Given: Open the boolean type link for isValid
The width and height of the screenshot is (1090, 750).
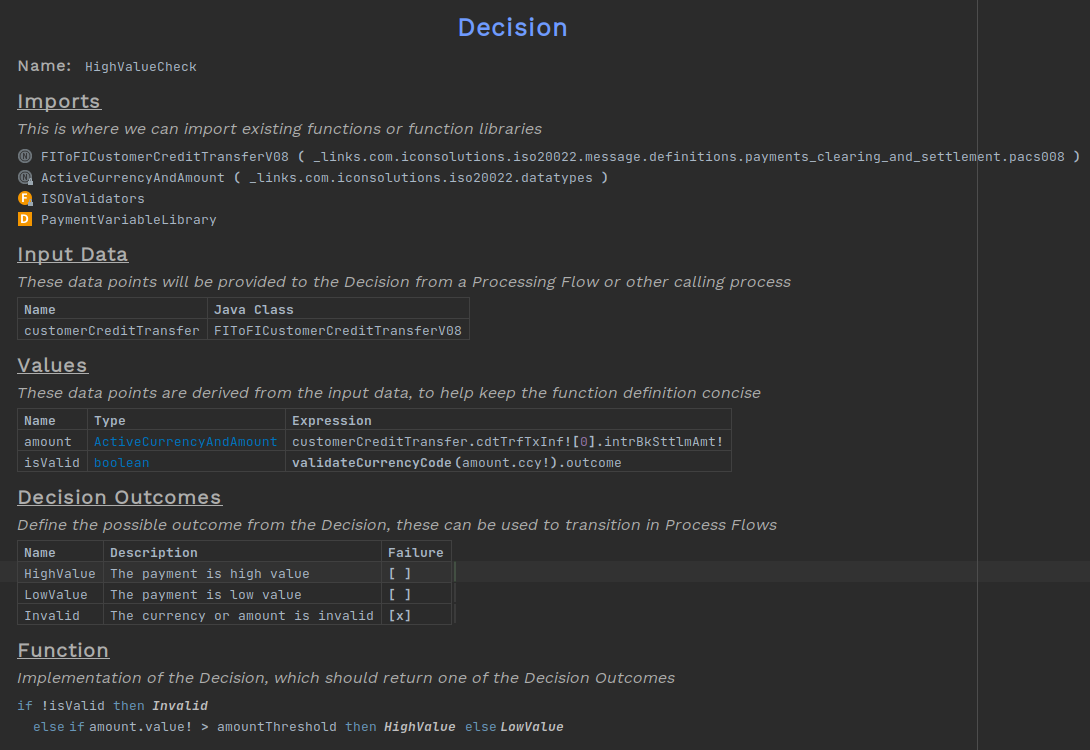Looking at the screenshot, I should [x=121, y=462].
